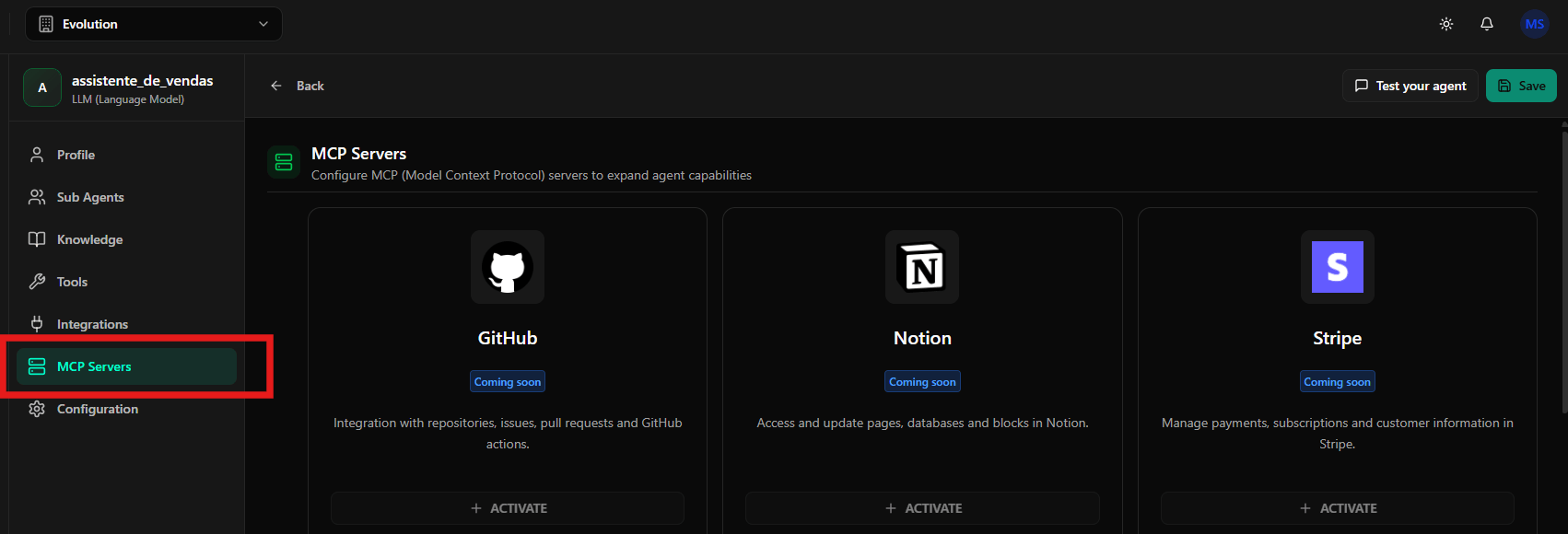1568x534 pixels.
Task: Open the Configuration section
Action: click(x=126, y=409)
